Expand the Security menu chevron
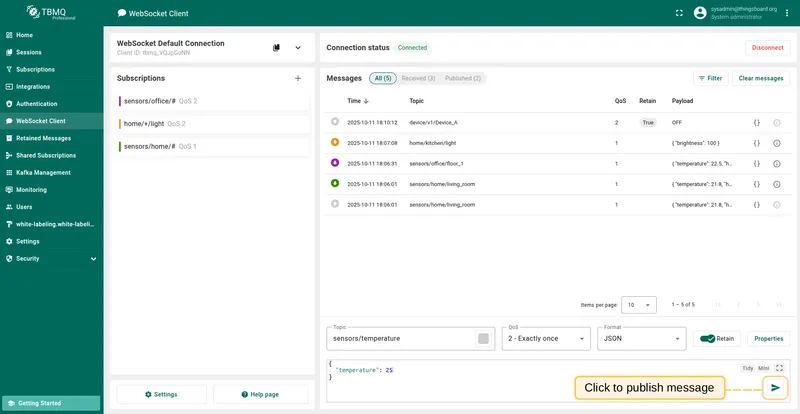 [x=93, y=259]
